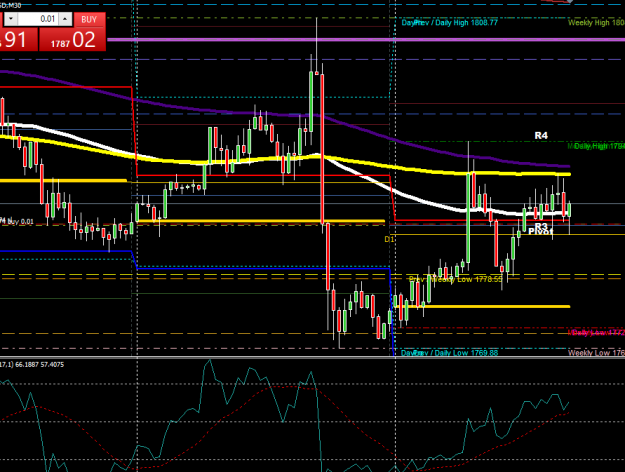Click the R3 resistance label
The width and height of the screenshot is (625, 472).
(x=541, y=226)
